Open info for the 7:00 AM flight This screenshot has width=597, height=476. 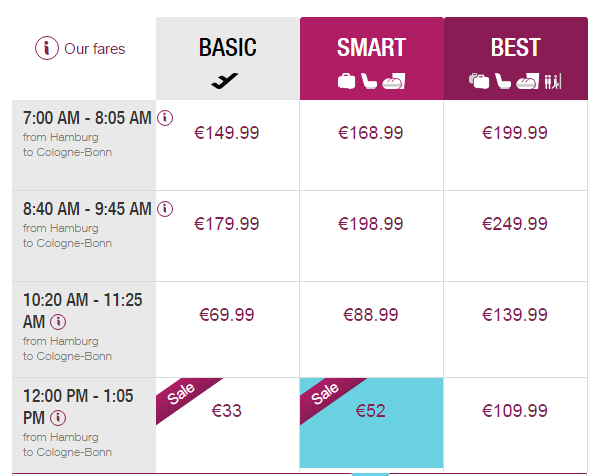165,118
